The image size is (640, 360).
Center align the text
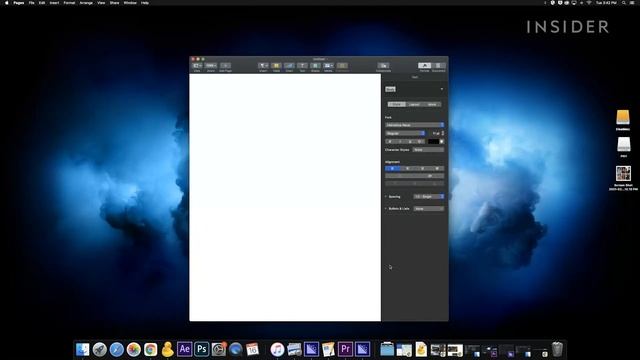(407, 169)
